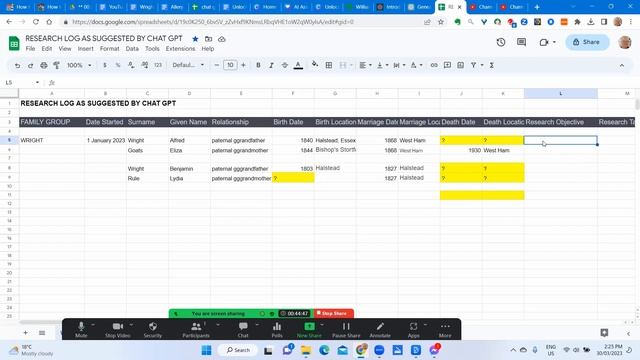Undo the last action in Sheets toolbar

coord(17,65)
